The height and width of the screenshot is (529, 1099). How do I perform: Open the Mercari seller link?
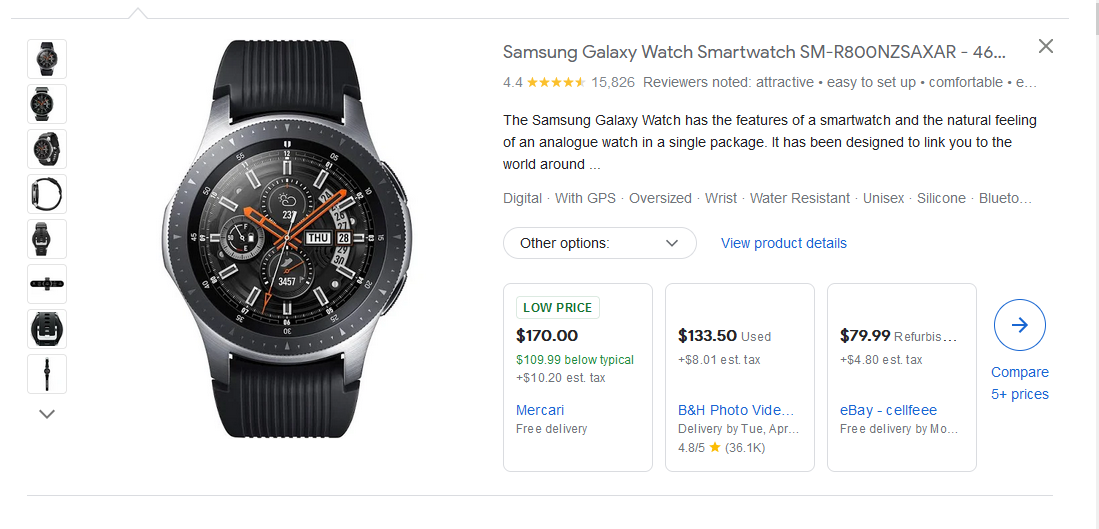pyautogui.click(x=540, y=410)
